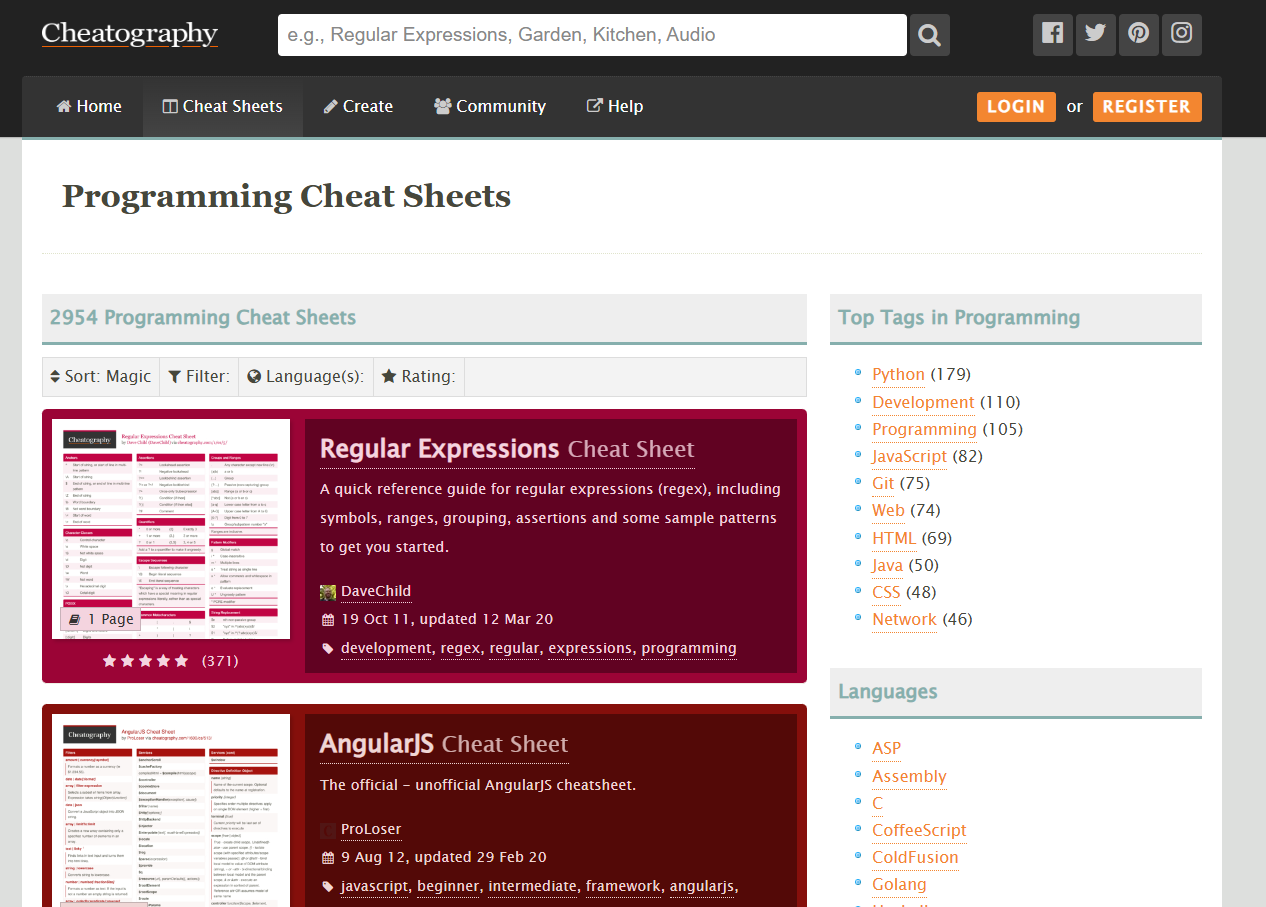Click the development tag on Regular Expressions
Image resolution: width=1266 pixels, height=907 pixels.
386,648
